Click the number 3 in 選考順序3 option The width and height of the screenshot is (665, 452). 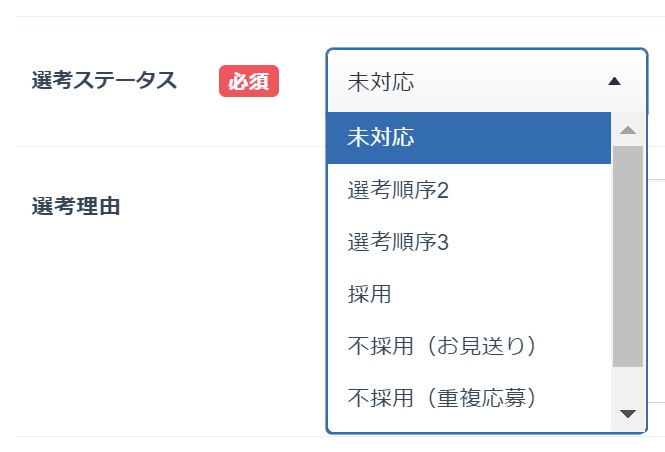pos(444,242)
